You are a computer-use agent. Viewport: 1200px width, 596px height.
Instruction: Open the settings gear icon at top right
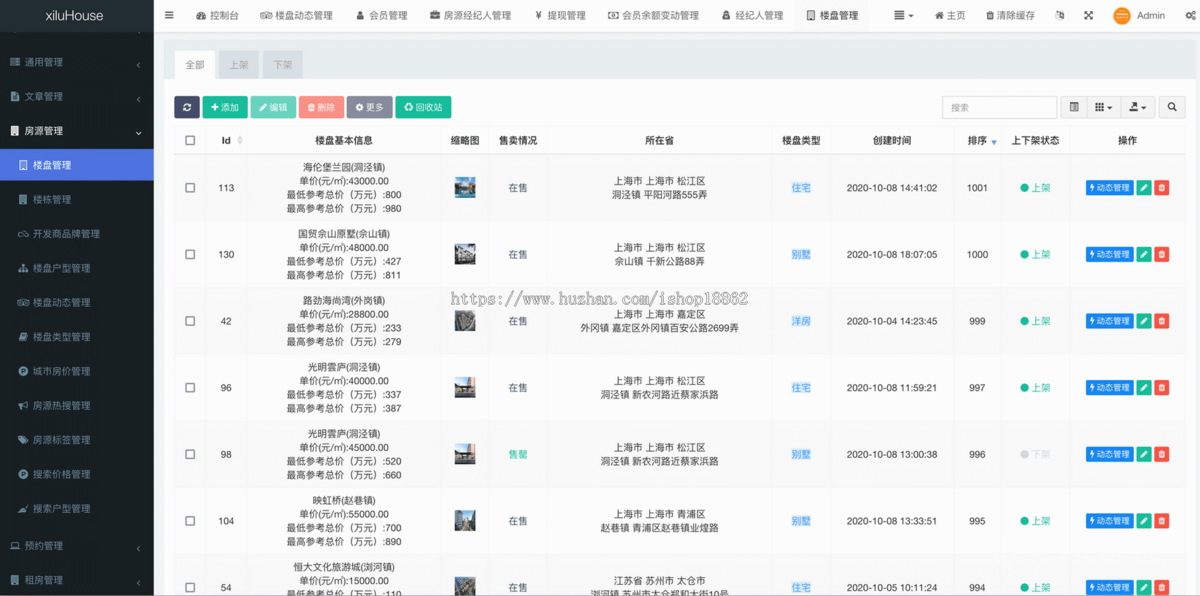click(1189, 15)
